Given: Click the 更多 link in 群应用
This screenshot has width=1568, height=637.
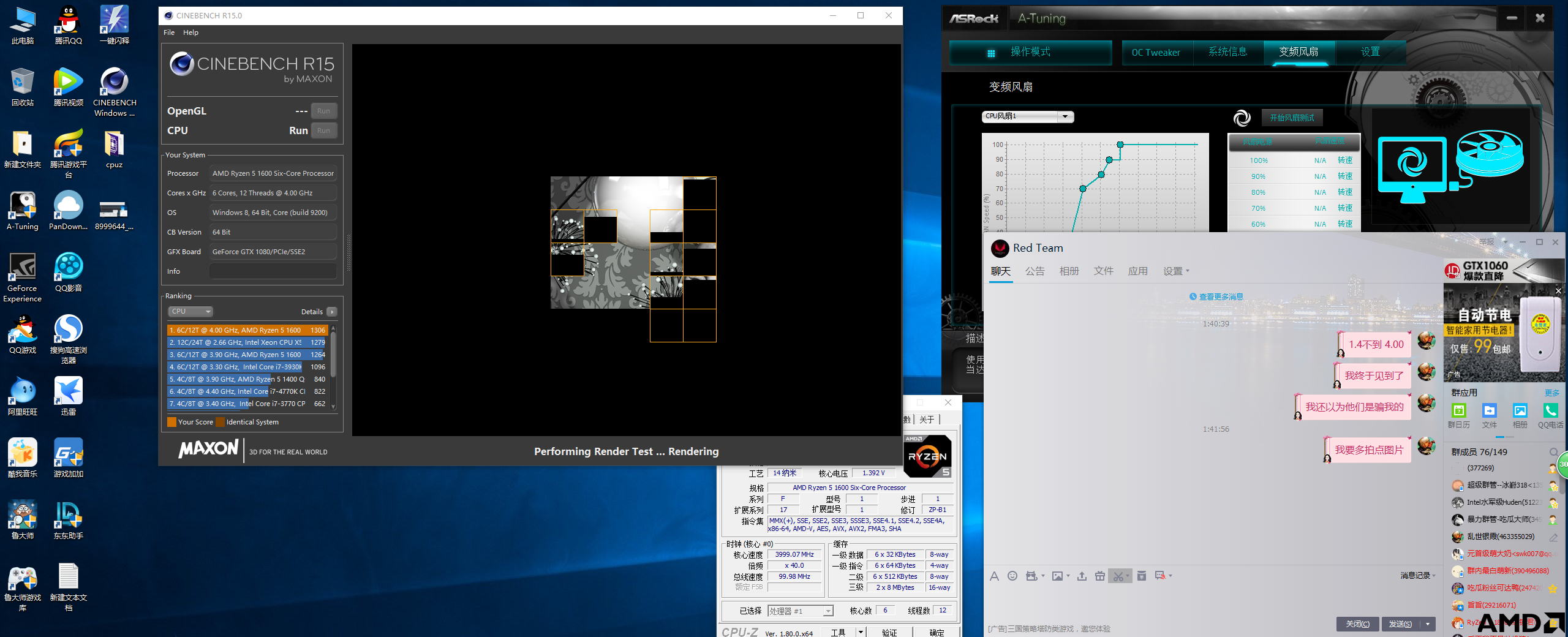Looking at the screenshot, I should pos(1551,393).
